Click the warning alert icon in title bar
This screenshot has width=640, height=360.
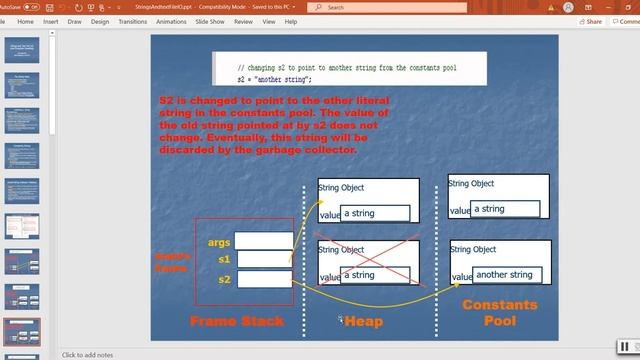pos(551,7)
